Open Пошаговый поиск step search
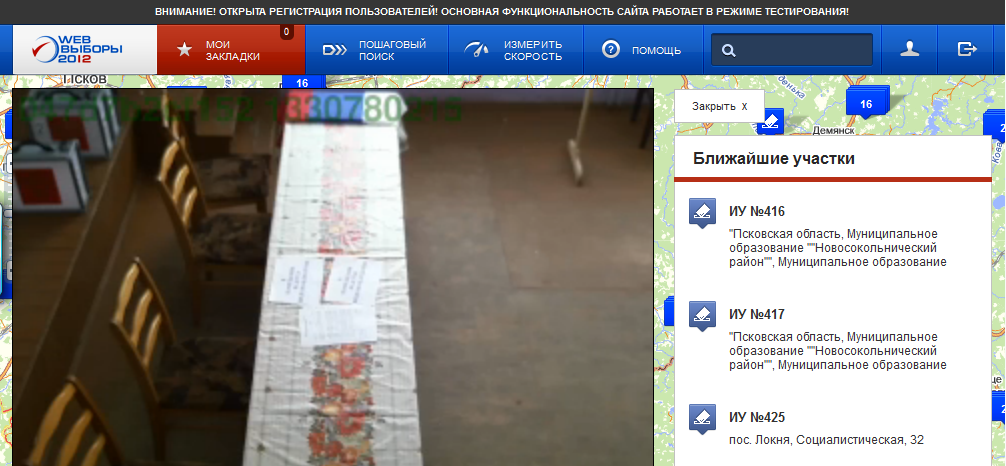1006x466 pixels. pyautogui.click(x=377, y=50)
